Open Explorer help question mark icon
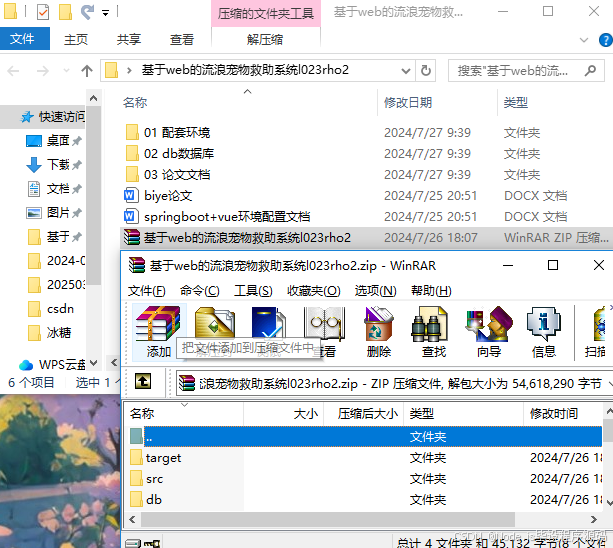 (x=606, y=39)
